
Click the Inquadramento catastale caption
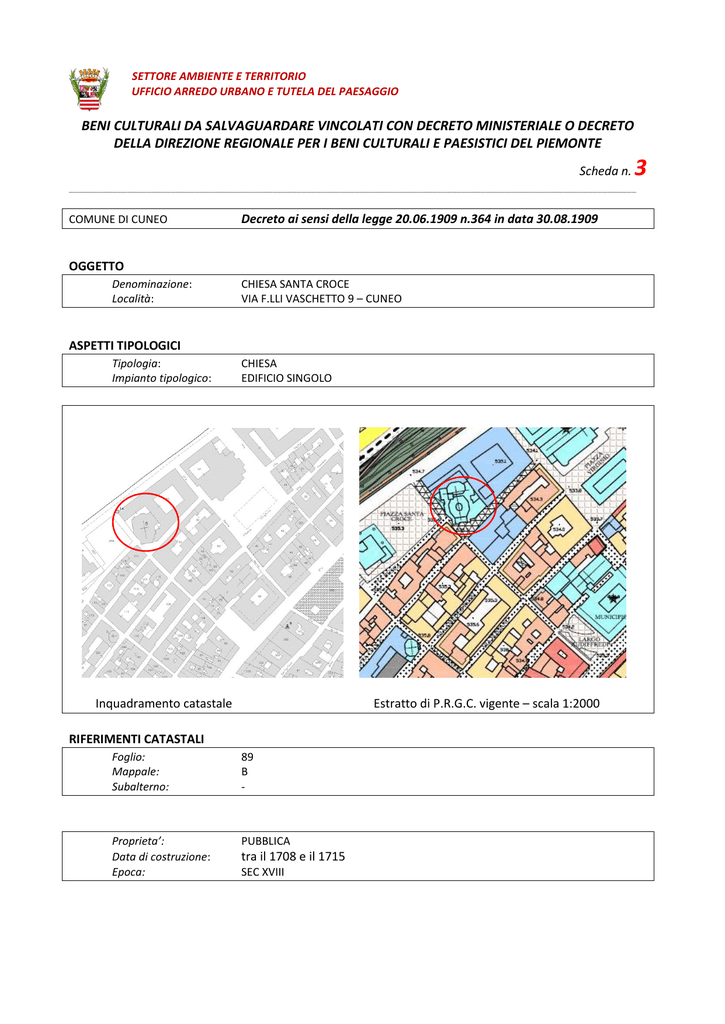pyautogui.click(x=164, y=703)
